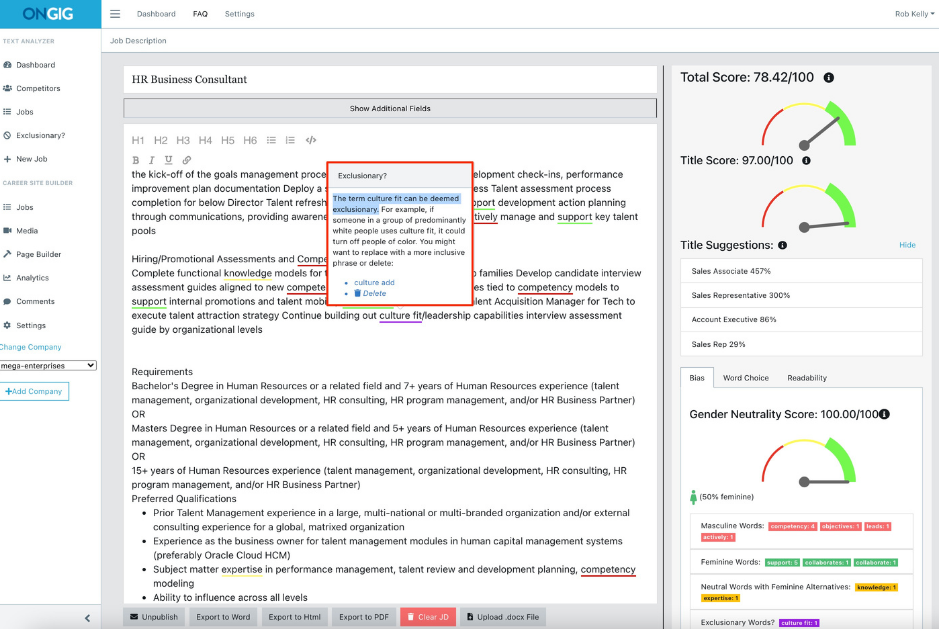Click the Gender Neutrality Score info icon

[x=885, y=414]
